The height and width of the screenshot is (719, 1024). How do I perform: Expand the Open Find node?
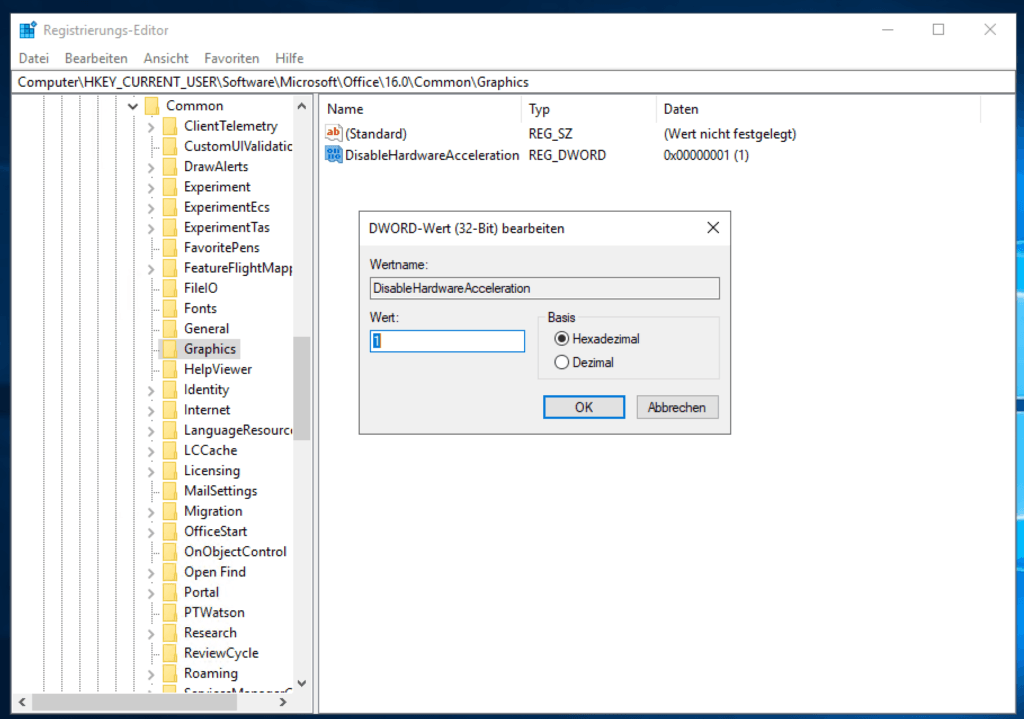tap(151, 572)
